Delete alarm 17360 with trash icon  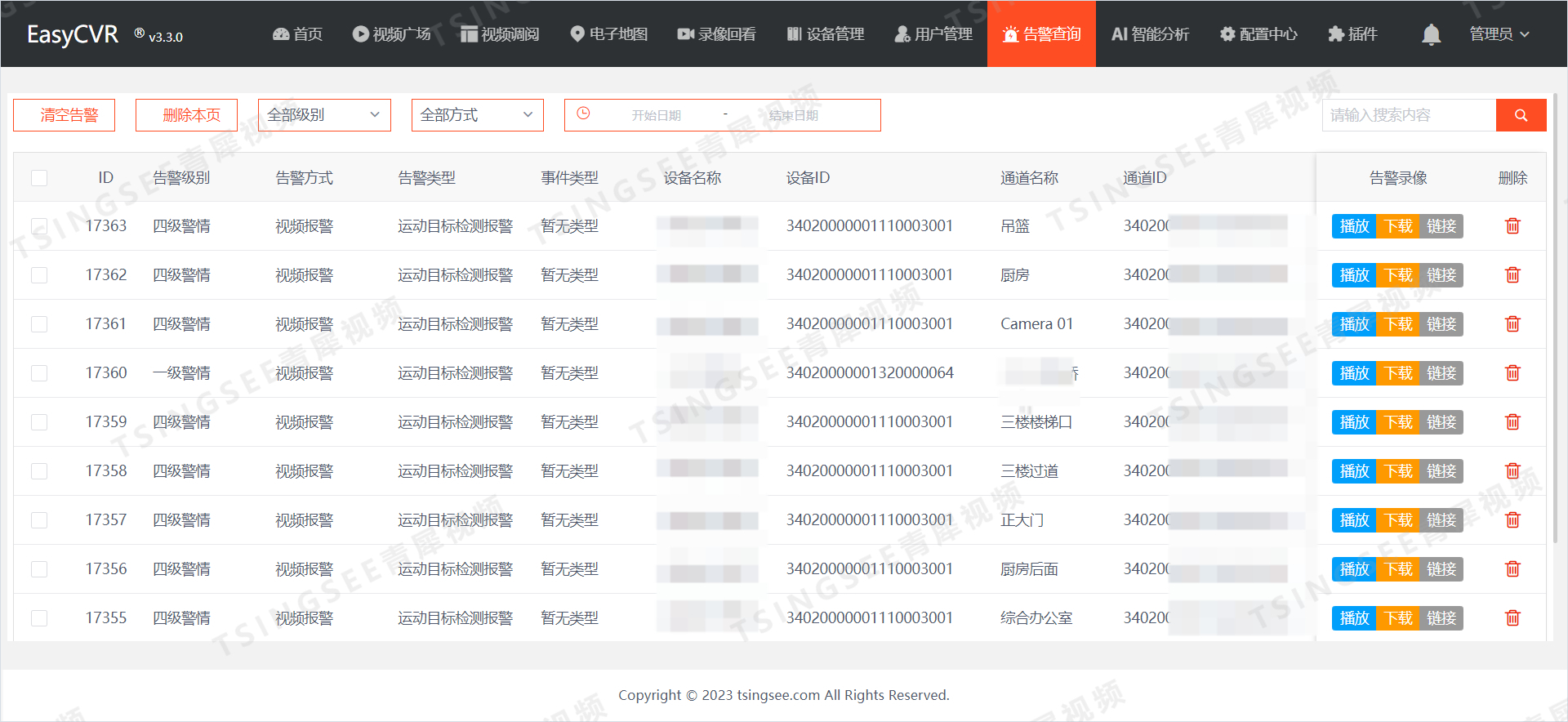[x=1512, y=373]
